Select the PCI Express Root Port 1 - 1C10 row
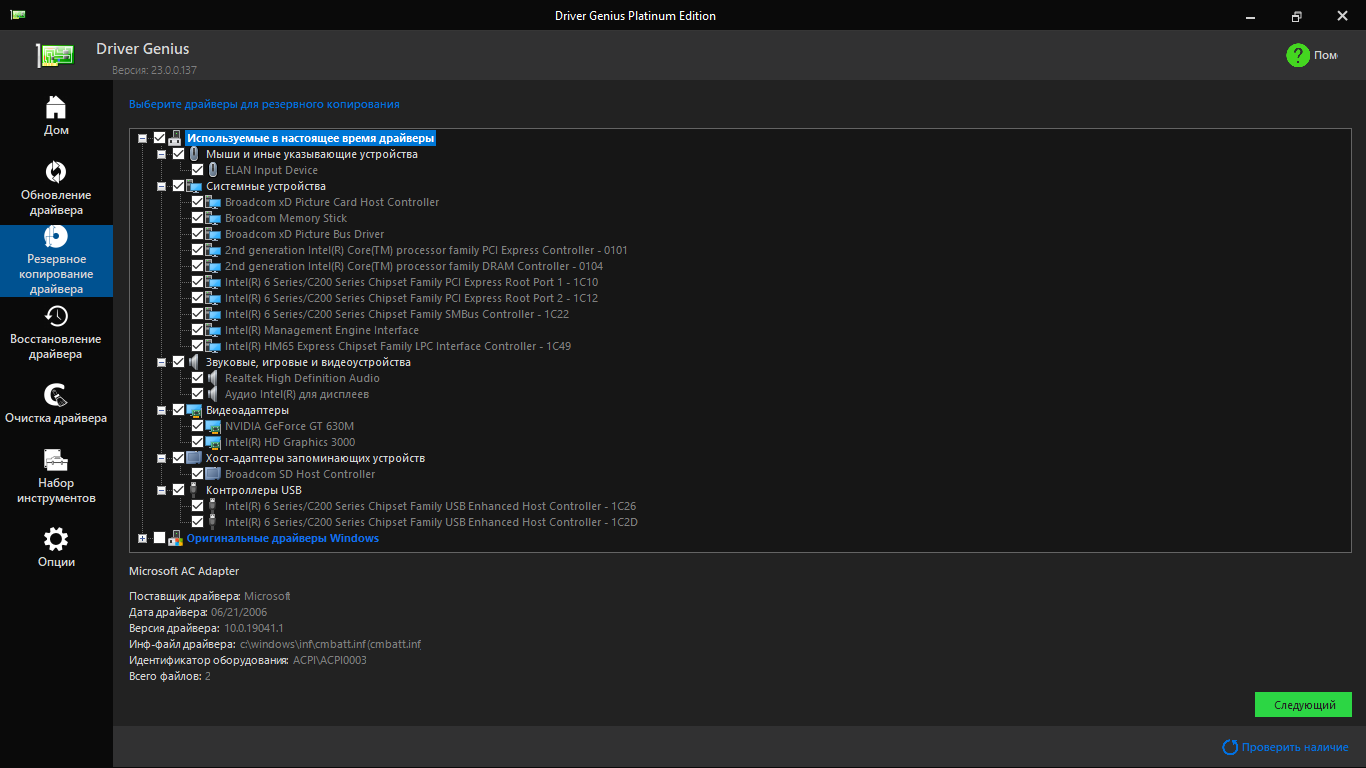This screenshot has height=768, width=1366. click(412, 282)
